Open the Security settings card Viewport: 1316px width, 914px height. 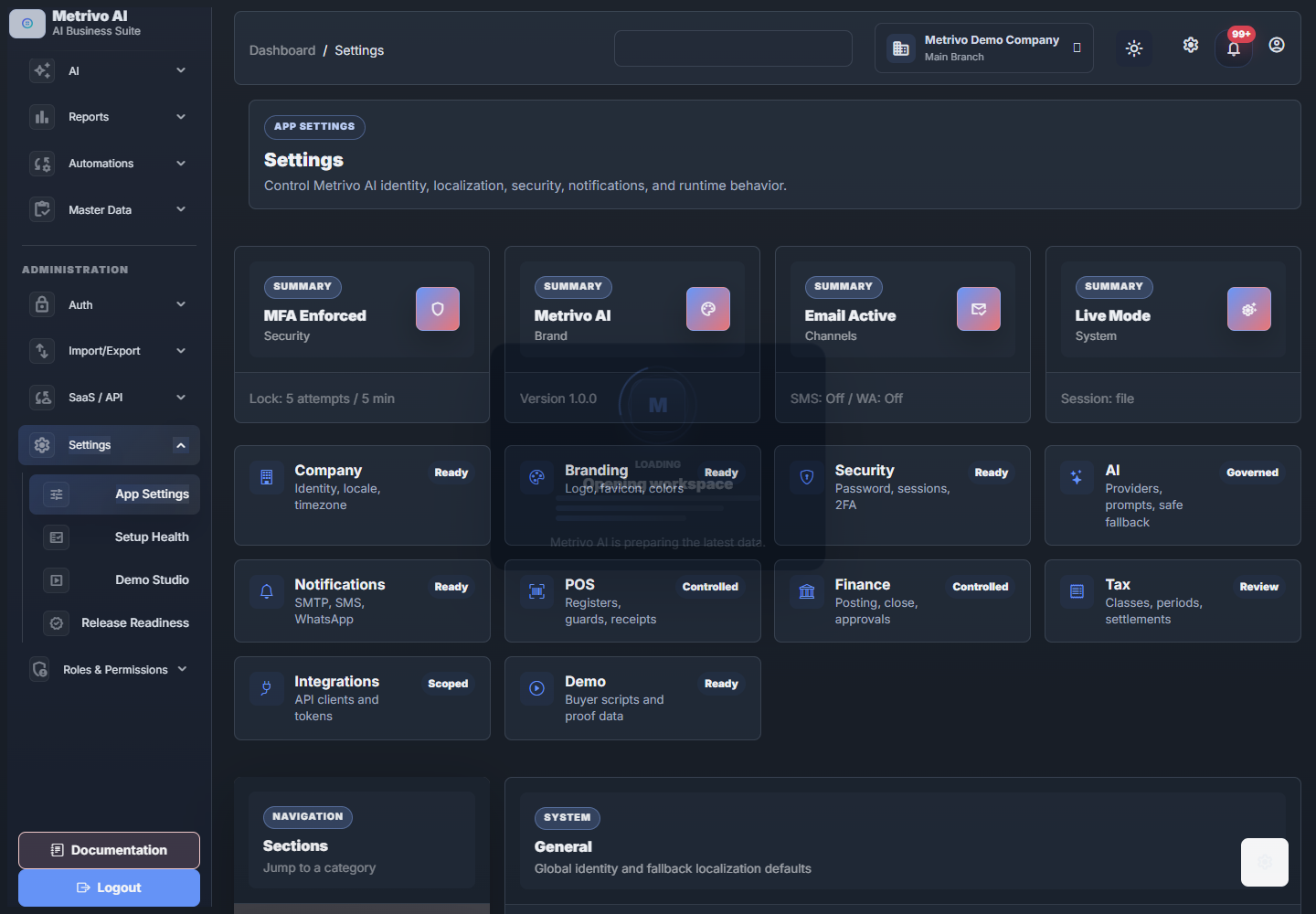tap(902, 495)
